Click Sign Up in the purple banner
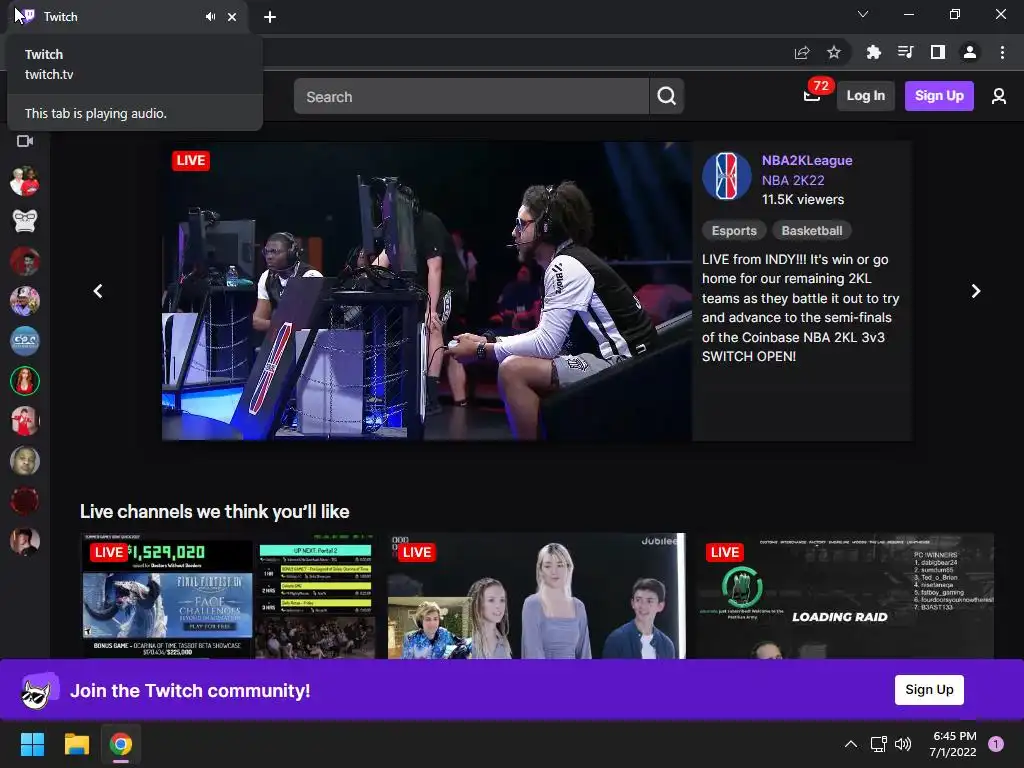Image resolution: width=1024 pixels, height=768 pixels. 929,690
